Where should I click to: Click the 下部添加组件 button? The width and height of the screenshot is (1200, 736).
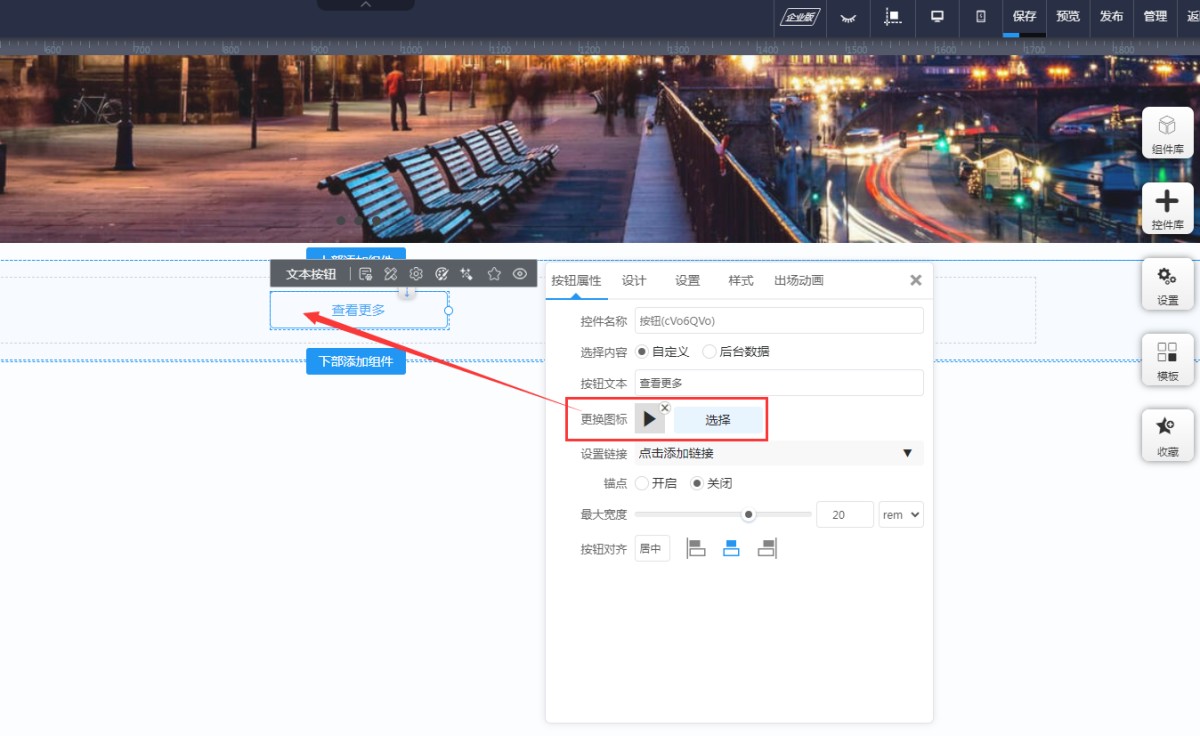click(x=356, y=361)
